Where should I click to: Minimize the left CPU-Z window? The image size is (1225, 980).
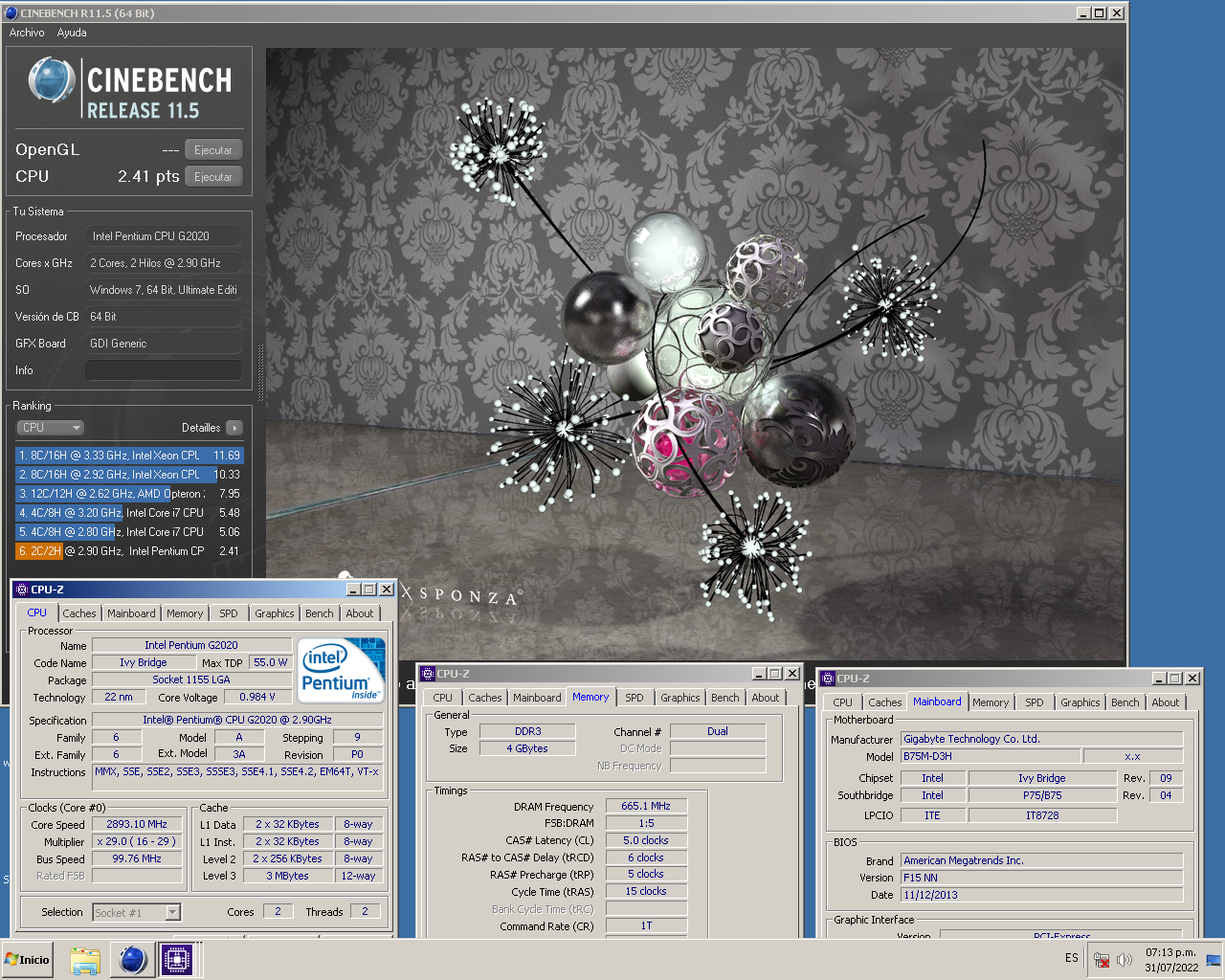pyautogui.click(x=353, y=590)
